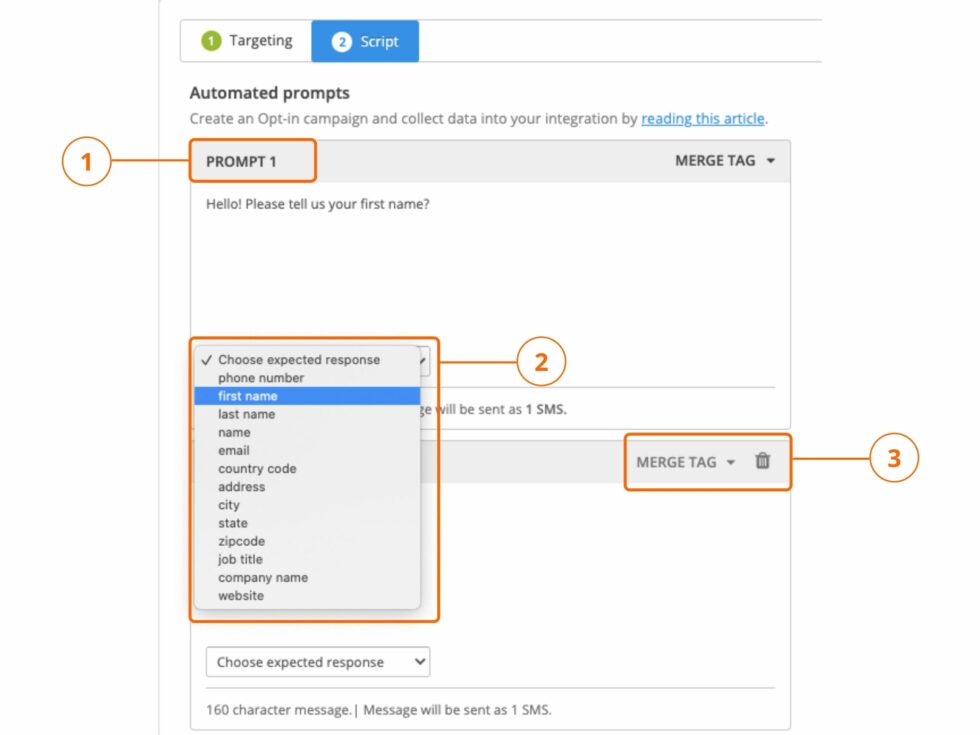The width and height of the screenshot is (980, 735).
Task: Switch to the Script tab
Action: tap(366, 40)
